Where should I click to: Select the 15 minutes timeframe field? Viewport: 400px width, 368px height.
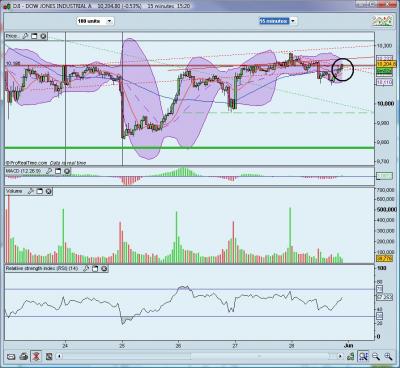pyautogui.click(x=274, y=21)
